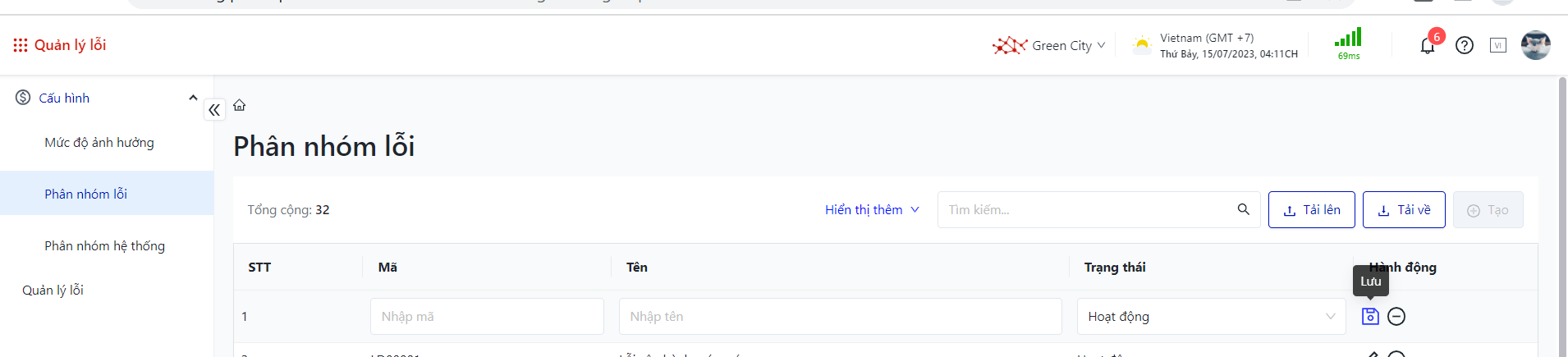Screen dimensions: 1568x357
Task: Click the Cấu hình dollar icon
Action: tap(23, 98)
